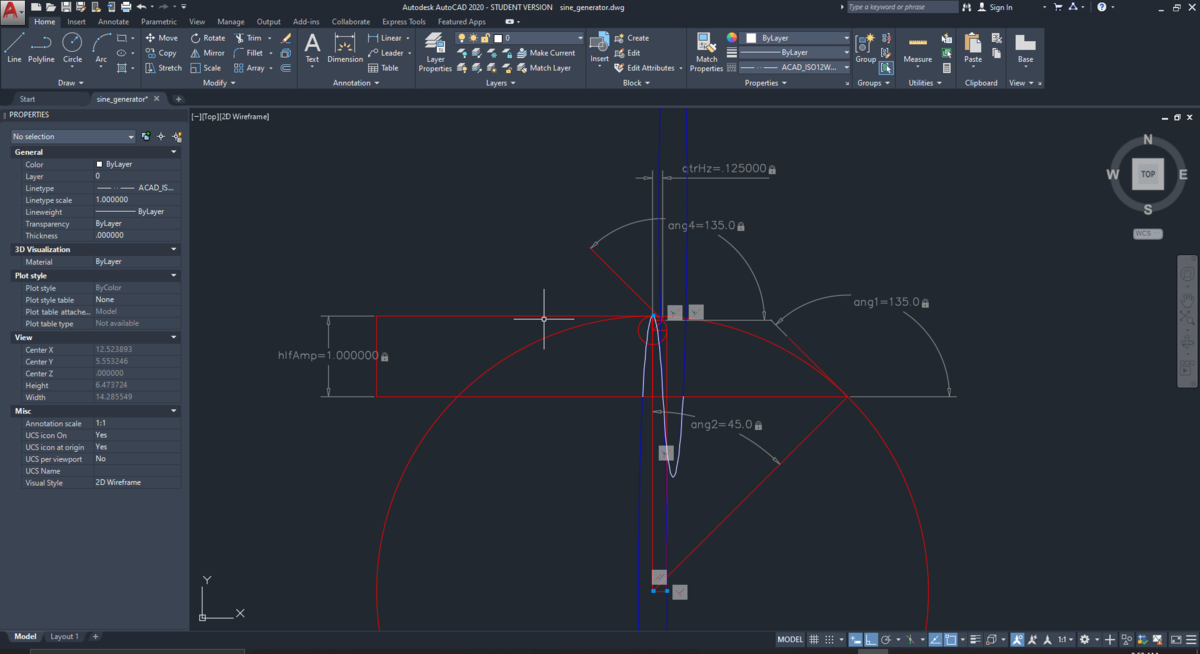Click Match Layer button
Viewport: 1200px width, 654px height.
tap(543, 68)
